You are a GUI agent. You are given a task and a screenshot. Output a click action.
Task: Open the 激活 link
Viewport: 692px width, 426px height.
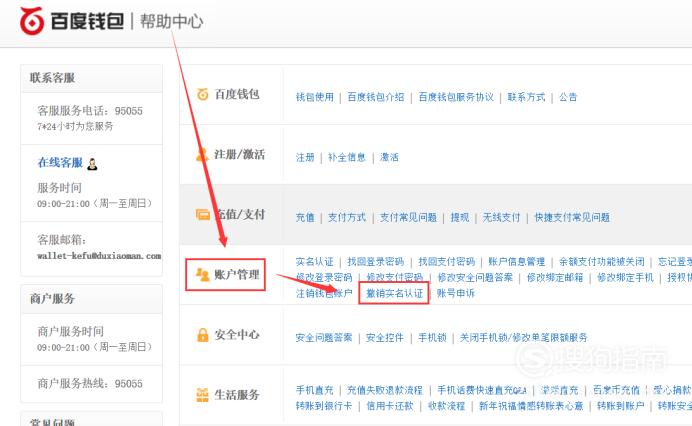pyautogui.click(x=389, y=157)
